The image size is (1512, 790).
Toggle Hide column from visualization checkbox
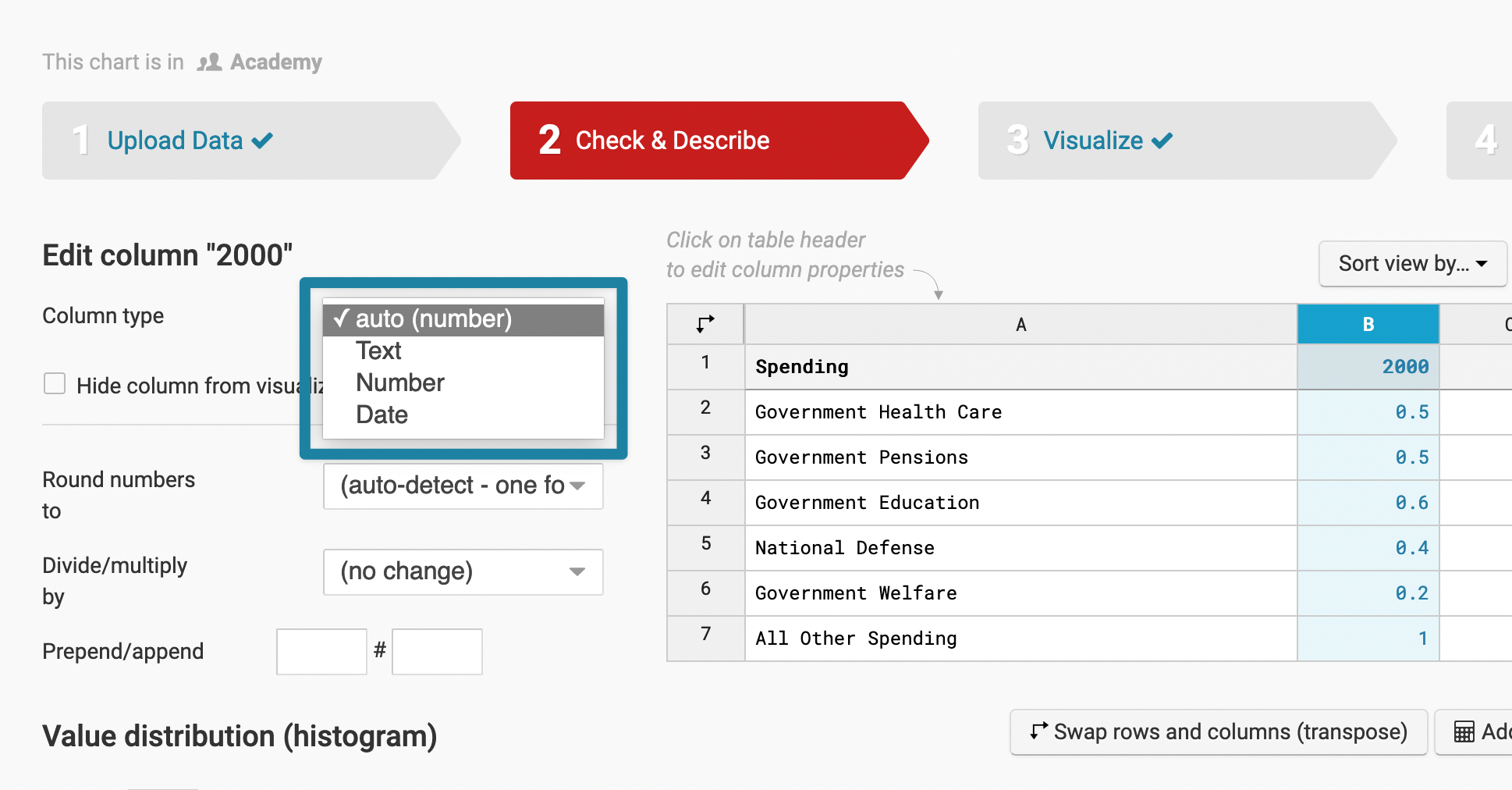55,384
